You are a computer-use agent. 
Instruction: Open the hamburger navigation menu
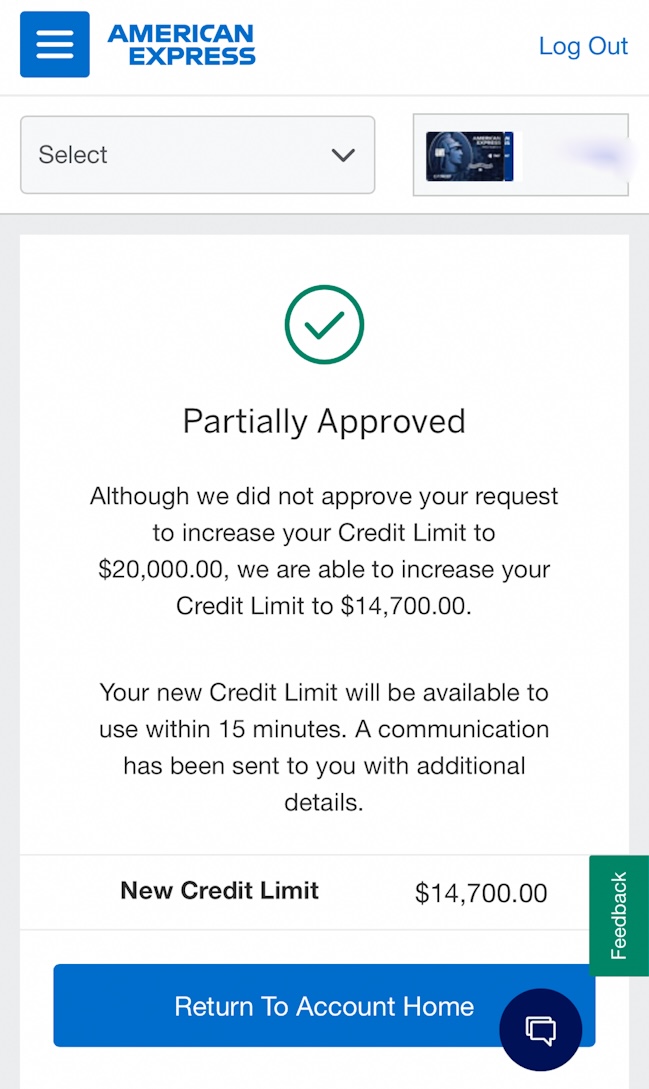pyautogui.click(x=54, y=44)
